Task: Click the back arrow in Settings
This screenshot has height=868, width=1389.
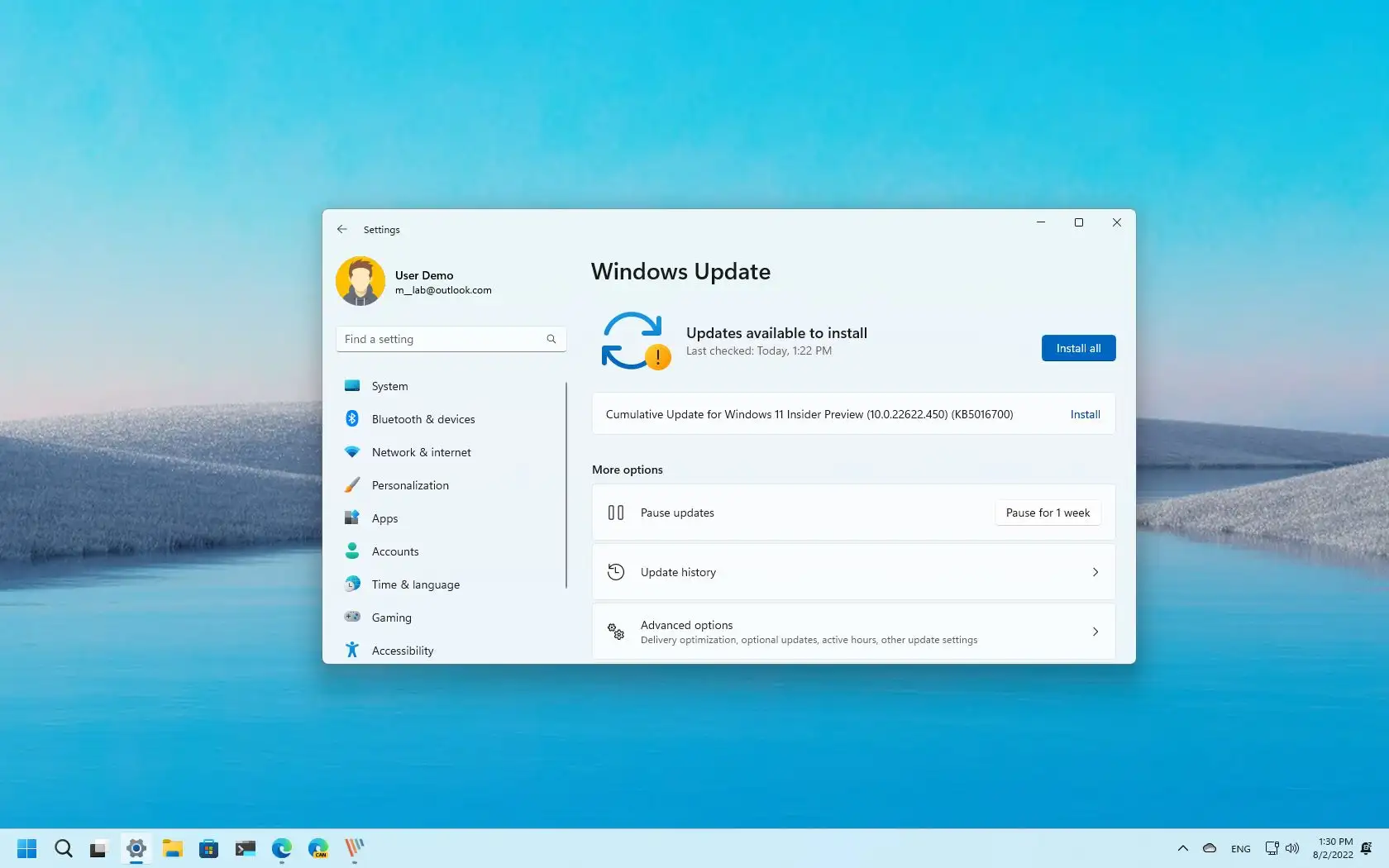Action: pos(342,229)
